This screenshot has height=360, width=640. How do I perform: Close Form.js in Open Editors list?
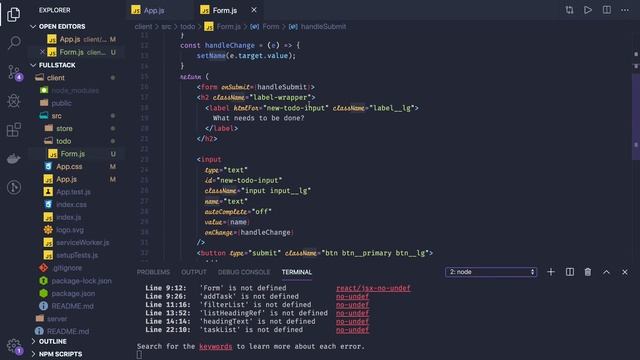tap(42, 52)
